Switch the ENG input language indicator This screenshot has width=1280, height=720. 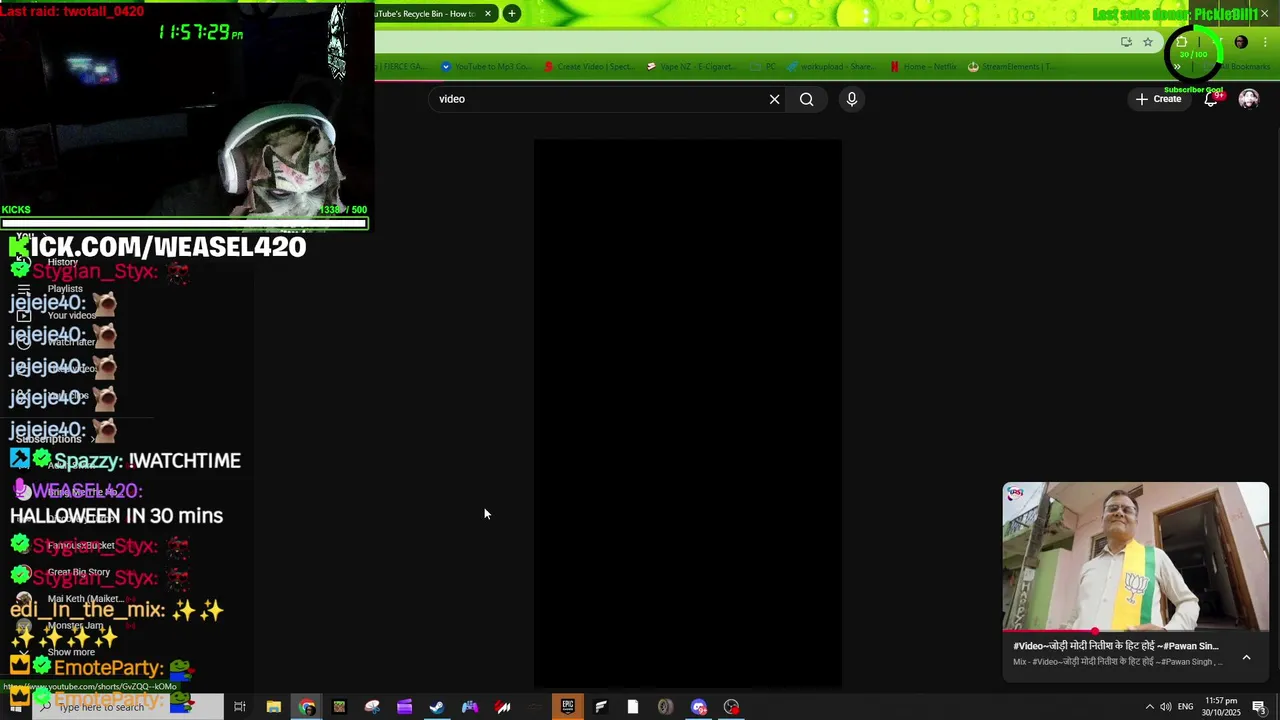point(1186,707)
